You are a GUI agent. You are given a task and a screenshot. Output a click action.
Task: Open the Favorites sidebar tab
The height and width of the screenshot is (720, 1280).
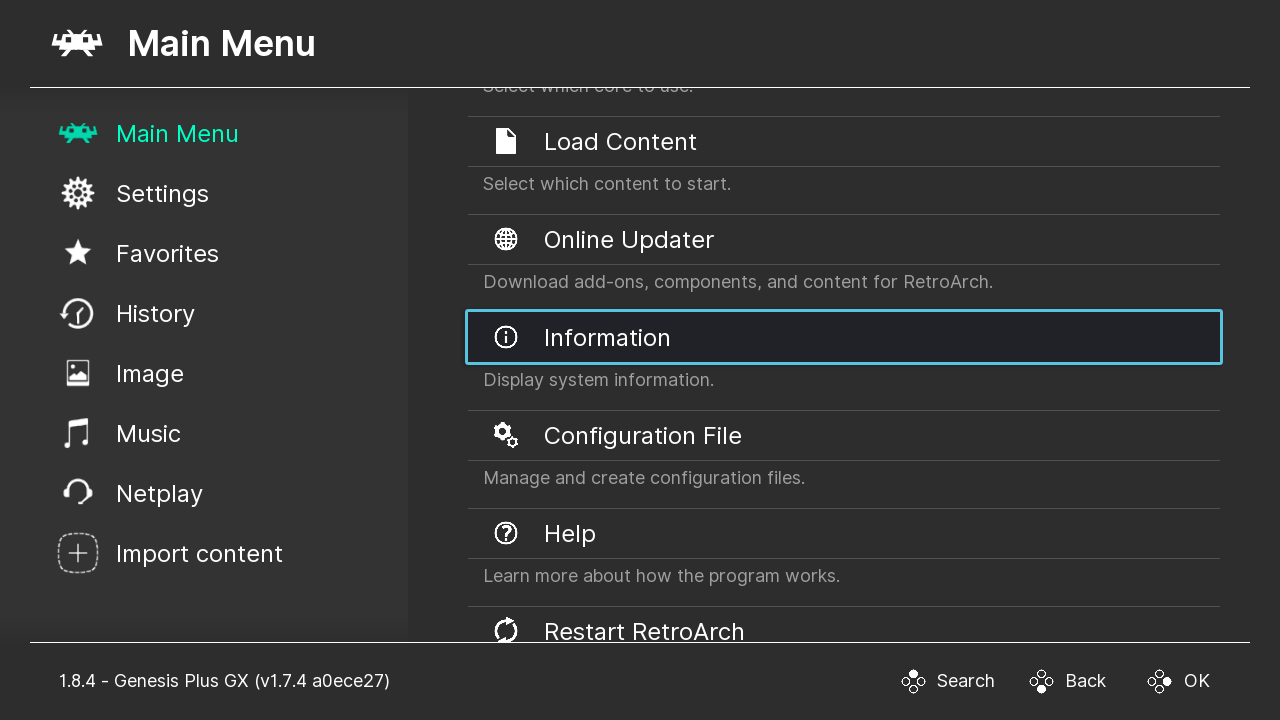coord(167,253)
